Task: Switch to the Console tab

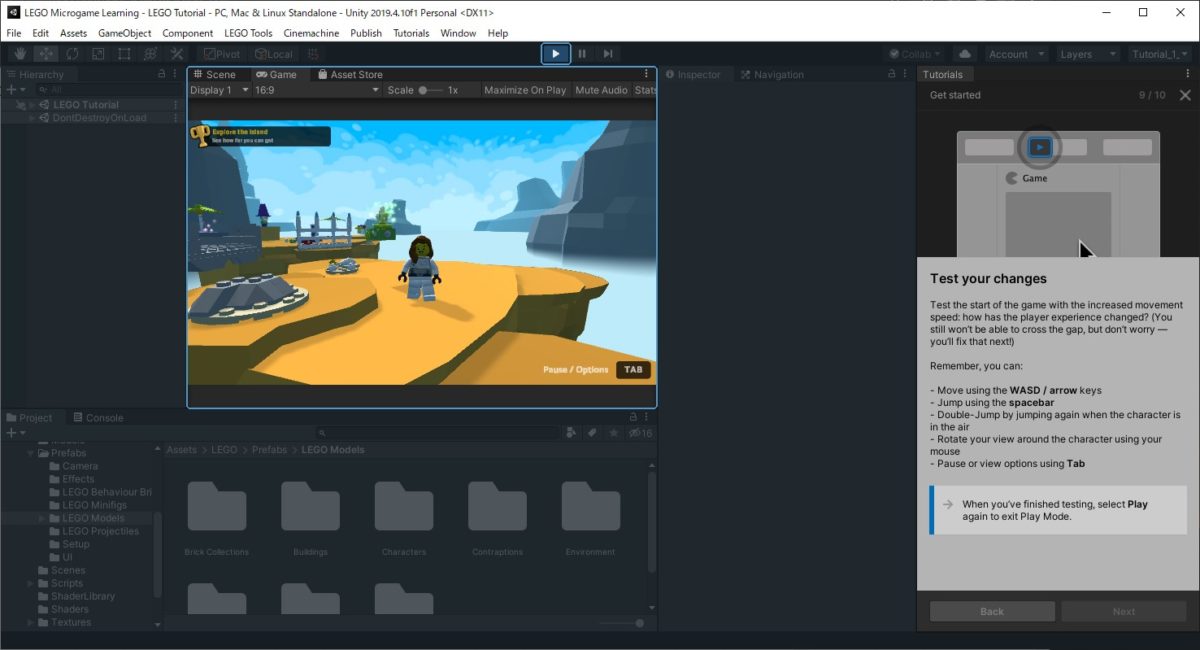Action: [x=104, y=417]
